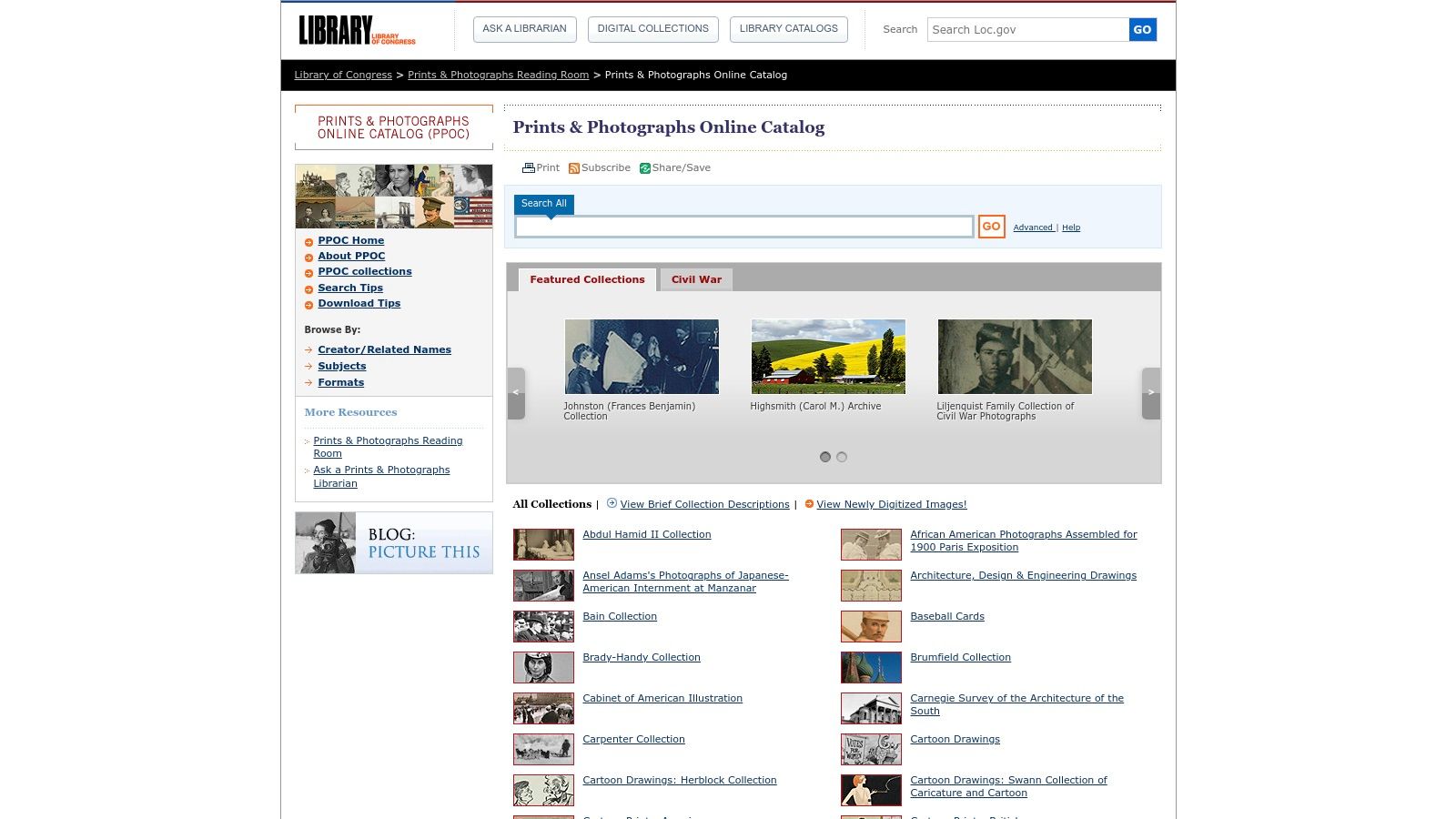Focus the Search Loc.gov input field
Screen dimensions: 1456x819
tap(1028, 30)
